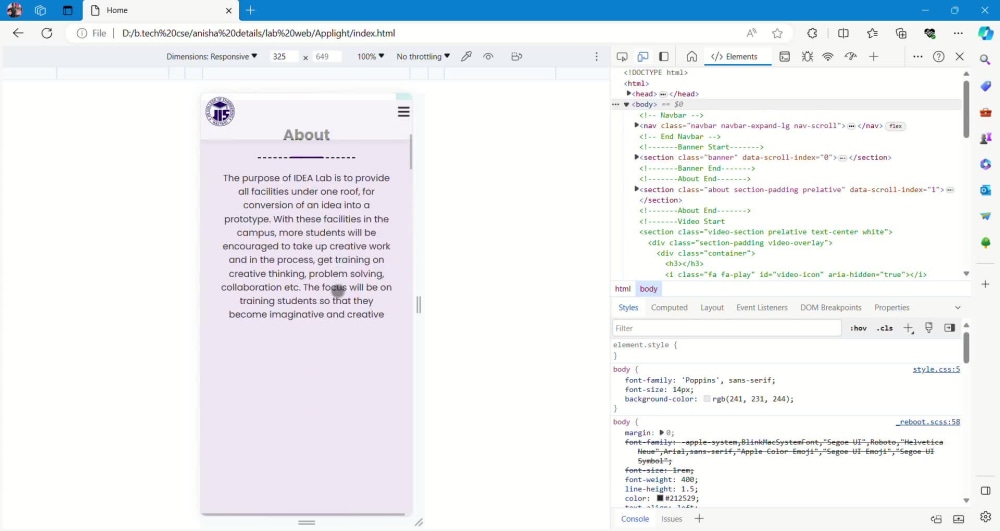This screenshot has height=531, width=1000.
Task: Switch to the Computed tab
Action: 669,307
